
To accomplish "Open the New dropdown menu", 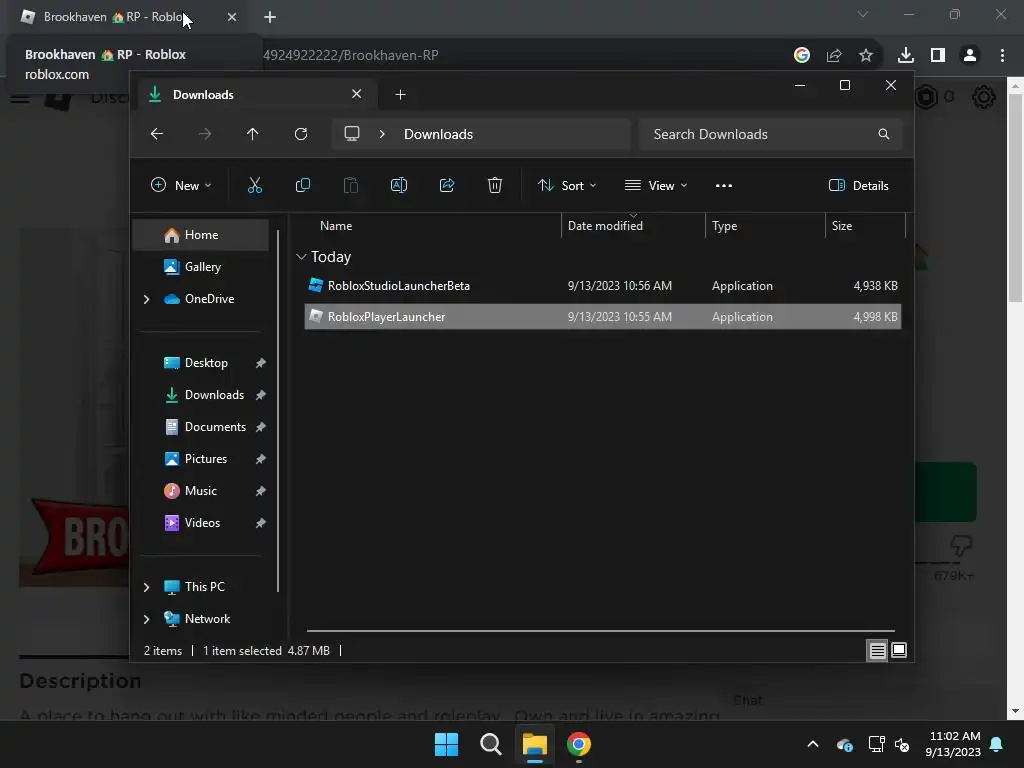I will coord(181,185).
